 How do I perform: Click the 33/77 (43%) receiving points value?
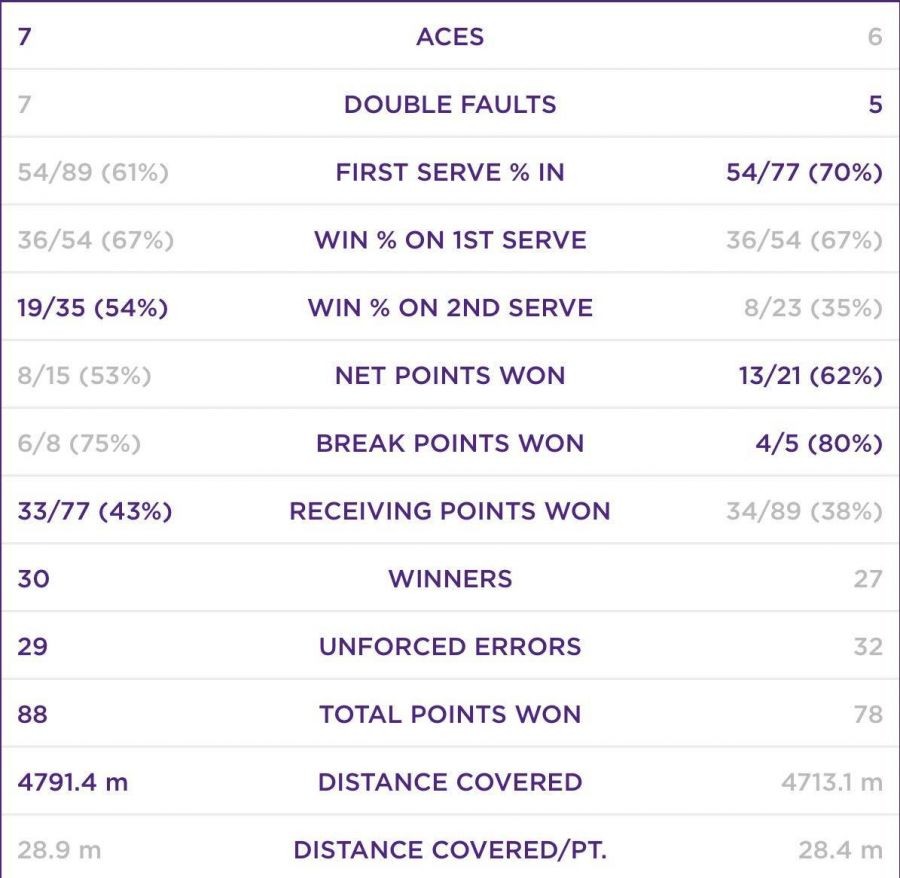click(95, 512)
